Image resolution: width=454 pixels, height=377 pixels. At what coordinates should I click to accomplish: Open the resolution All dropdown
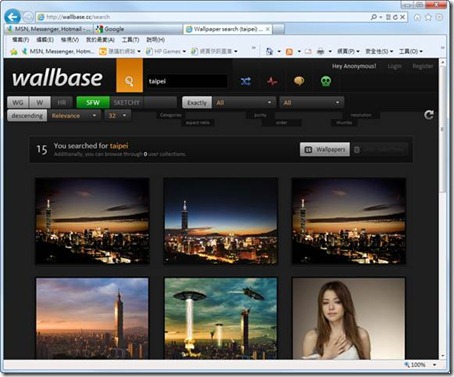tap(244, 102)
